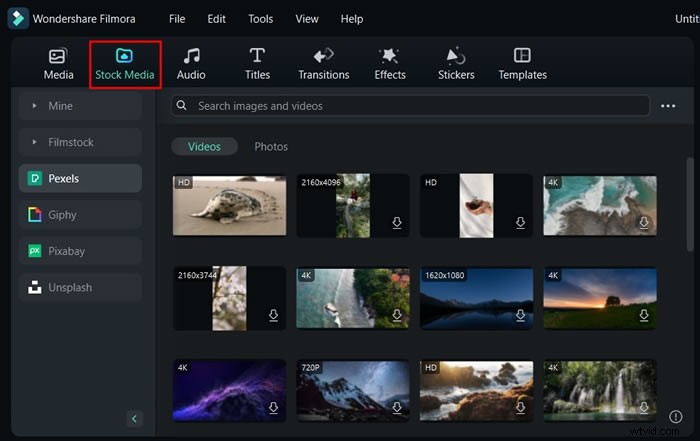The height and width of the screenshot is (441, 700).
Task: Open the Effects tab
Action: pos(390,64)
